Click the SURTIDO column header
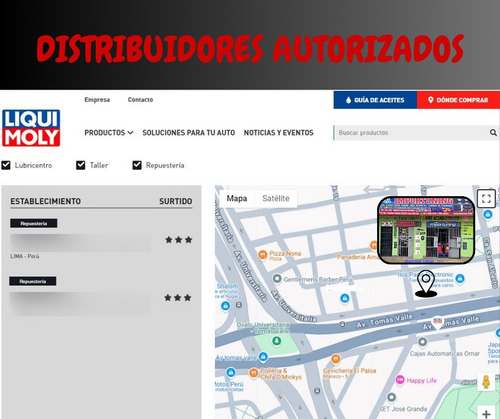The image size is (500, 419). [x=176, y=201]
